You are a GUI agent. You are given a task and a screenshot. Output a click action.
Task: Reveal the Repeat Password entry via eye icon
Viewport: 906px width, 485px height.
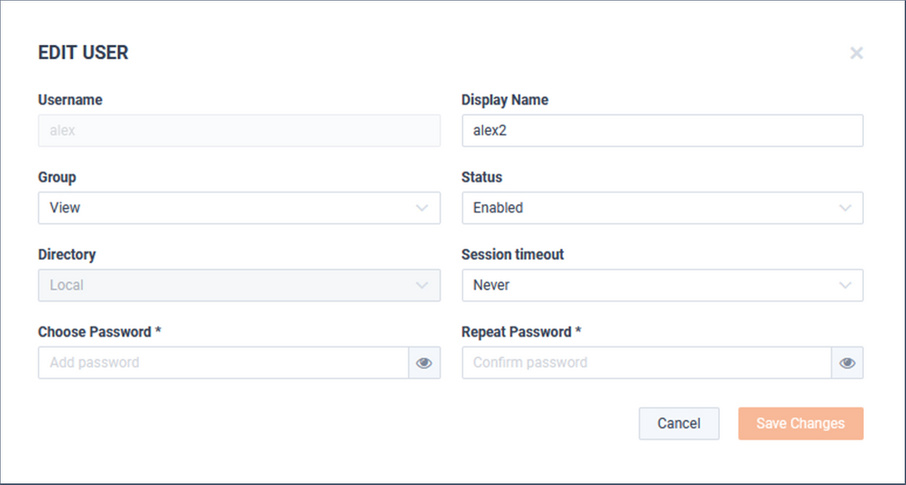tap(847, 363)
